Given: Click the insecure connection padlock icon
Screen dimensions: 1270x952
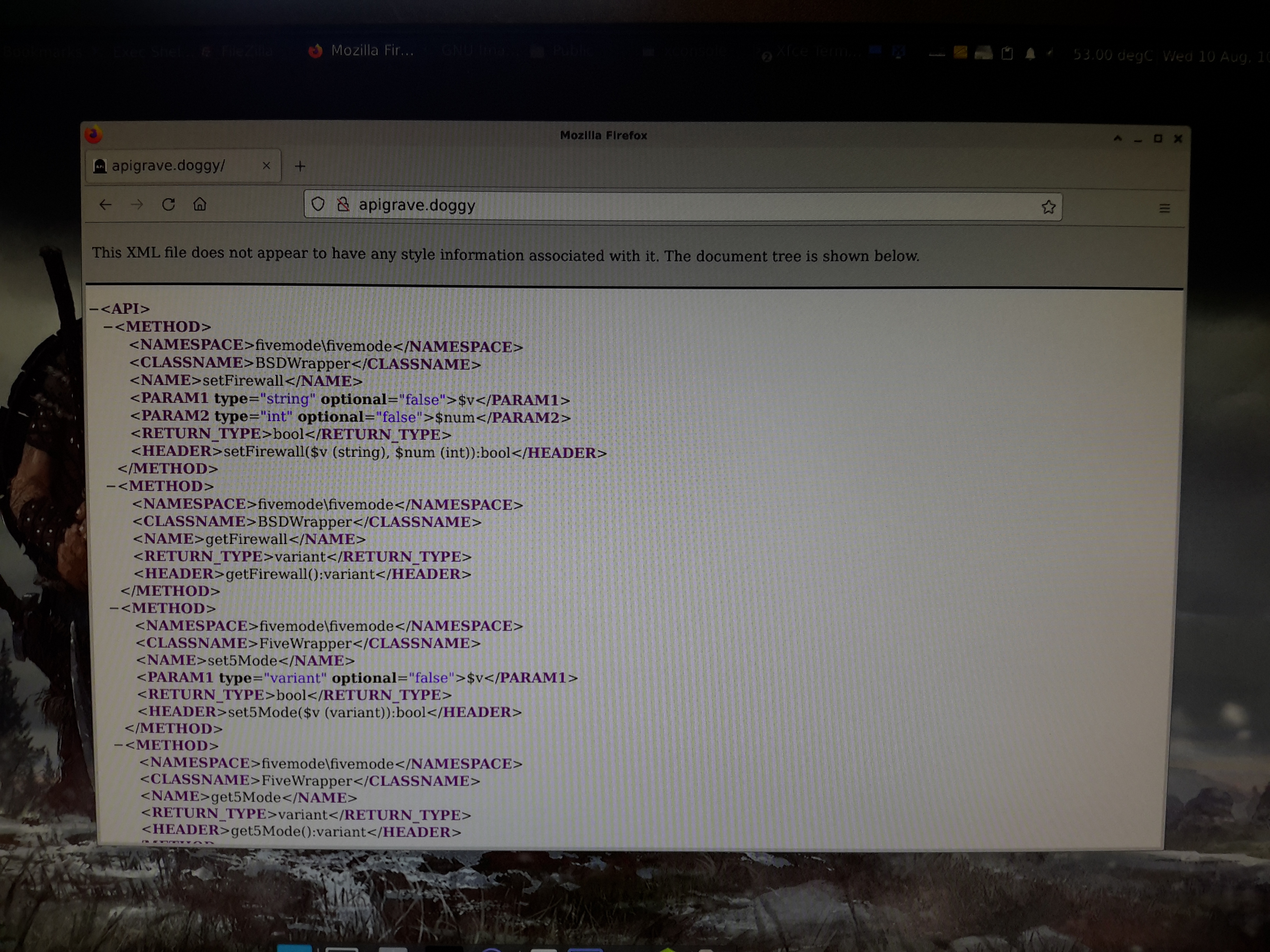Looking at the screenshot, I should [343, 204].
